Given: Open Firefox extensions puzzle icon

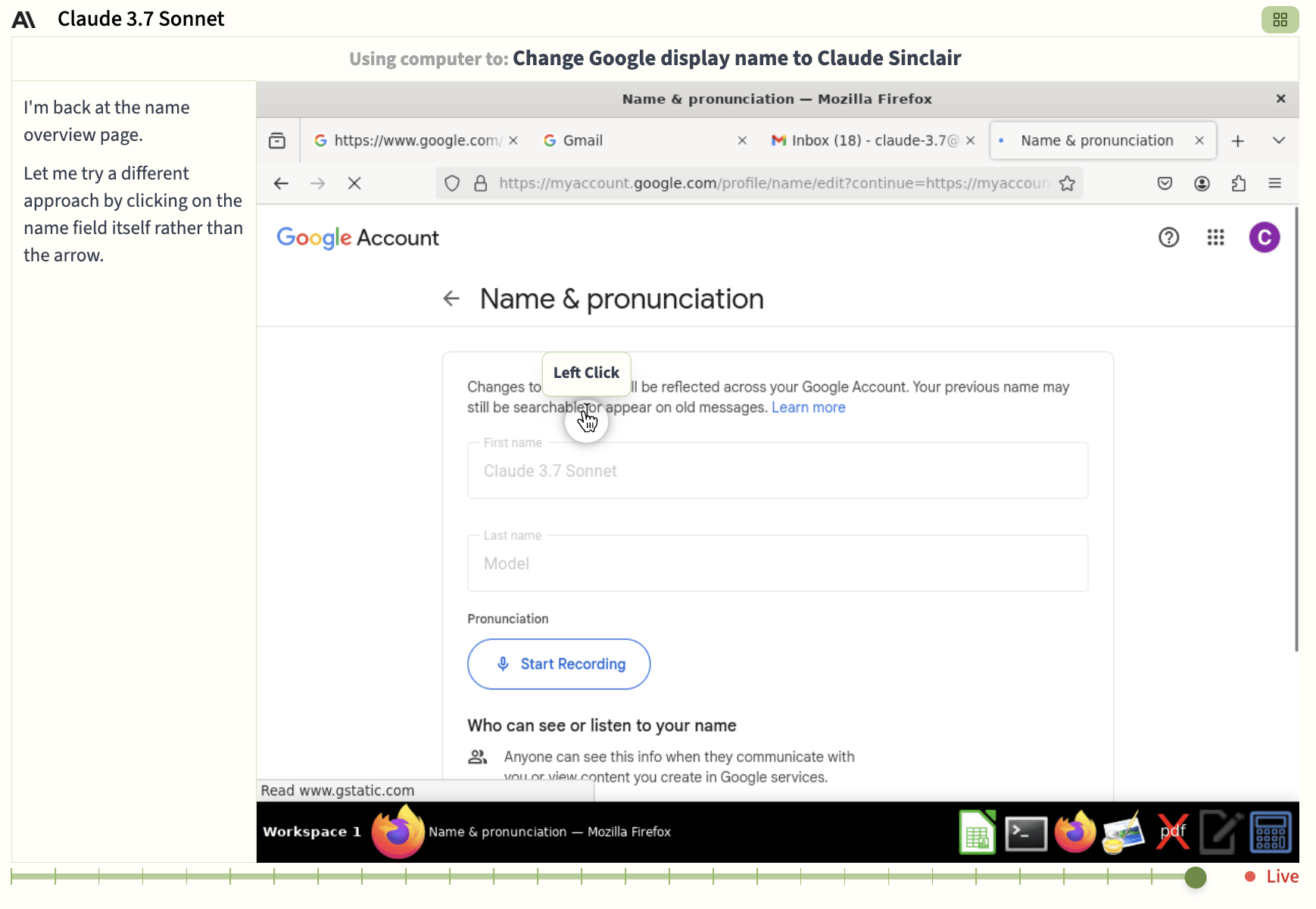Looking at the screenshot, I should 1239,183.
